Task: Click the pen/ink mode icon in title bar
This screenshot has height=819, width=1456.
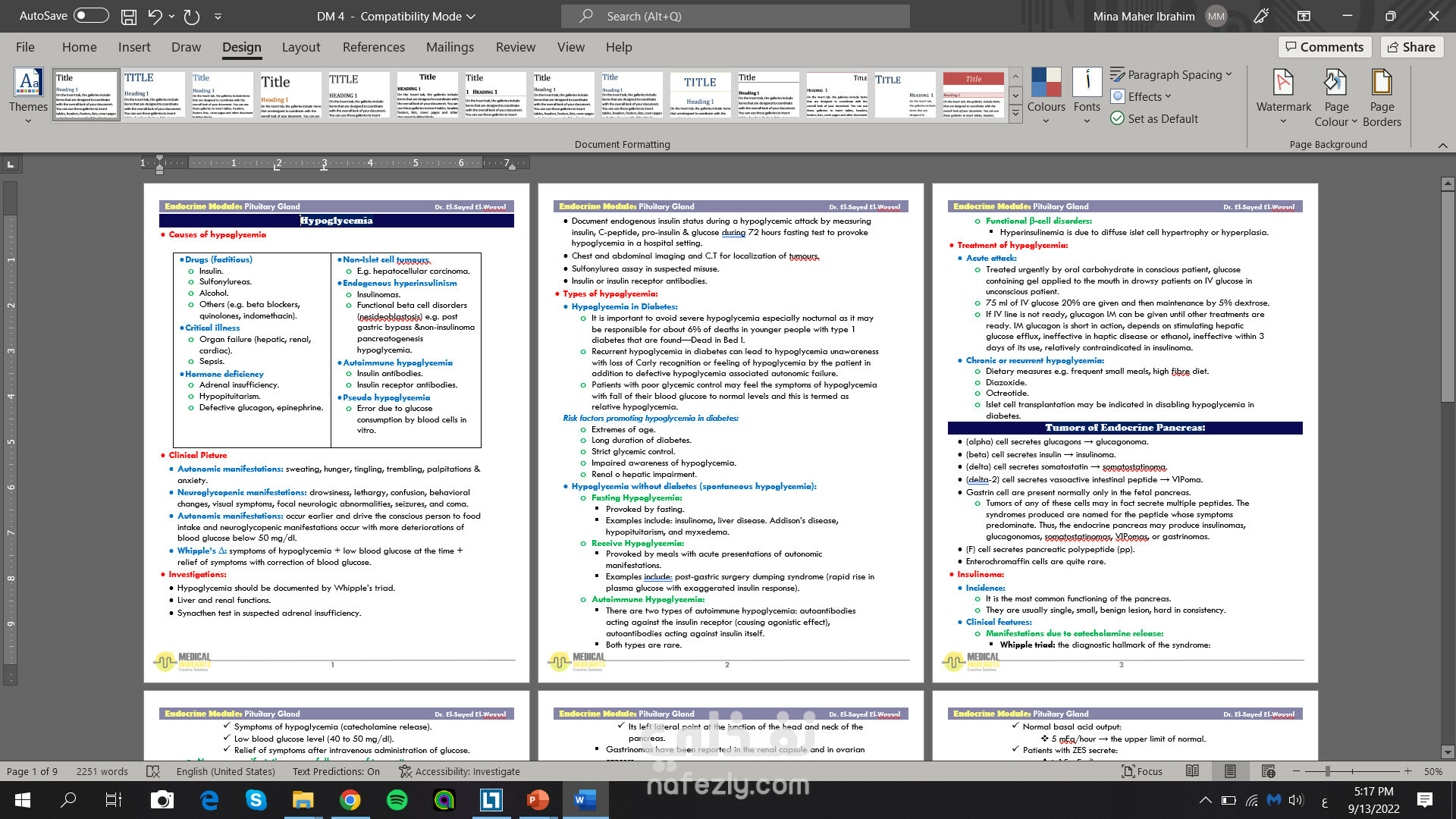Action: (1262, 16)
